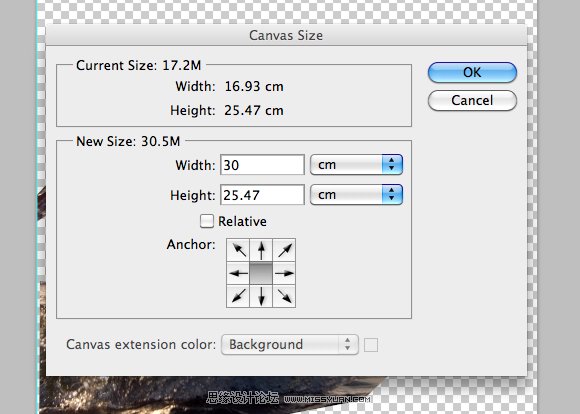The height and width of the screenshot is (414, 580).
Task: Click the Width input field showing 30
Action: [262, 165]
